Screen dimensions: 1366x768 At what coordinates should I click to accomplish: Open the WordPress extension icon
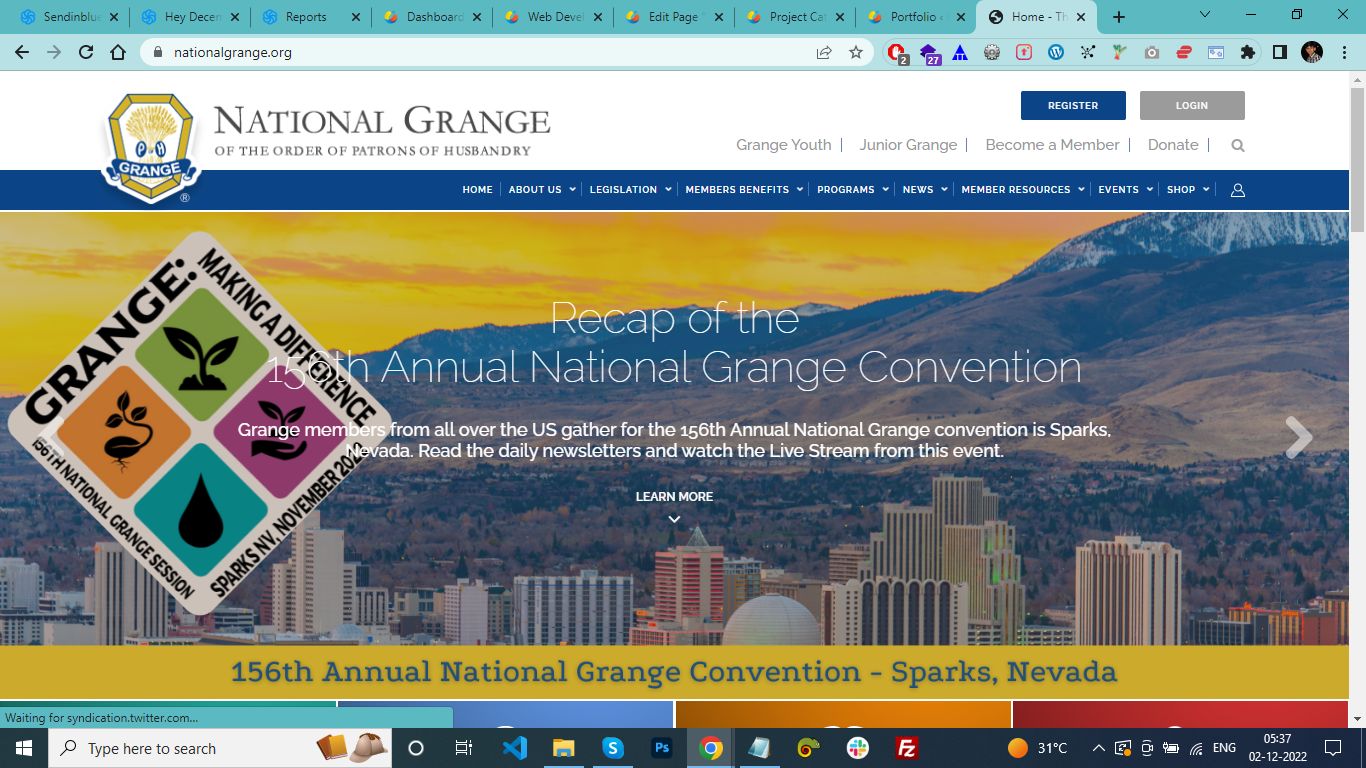click(x=1056, y=52)
